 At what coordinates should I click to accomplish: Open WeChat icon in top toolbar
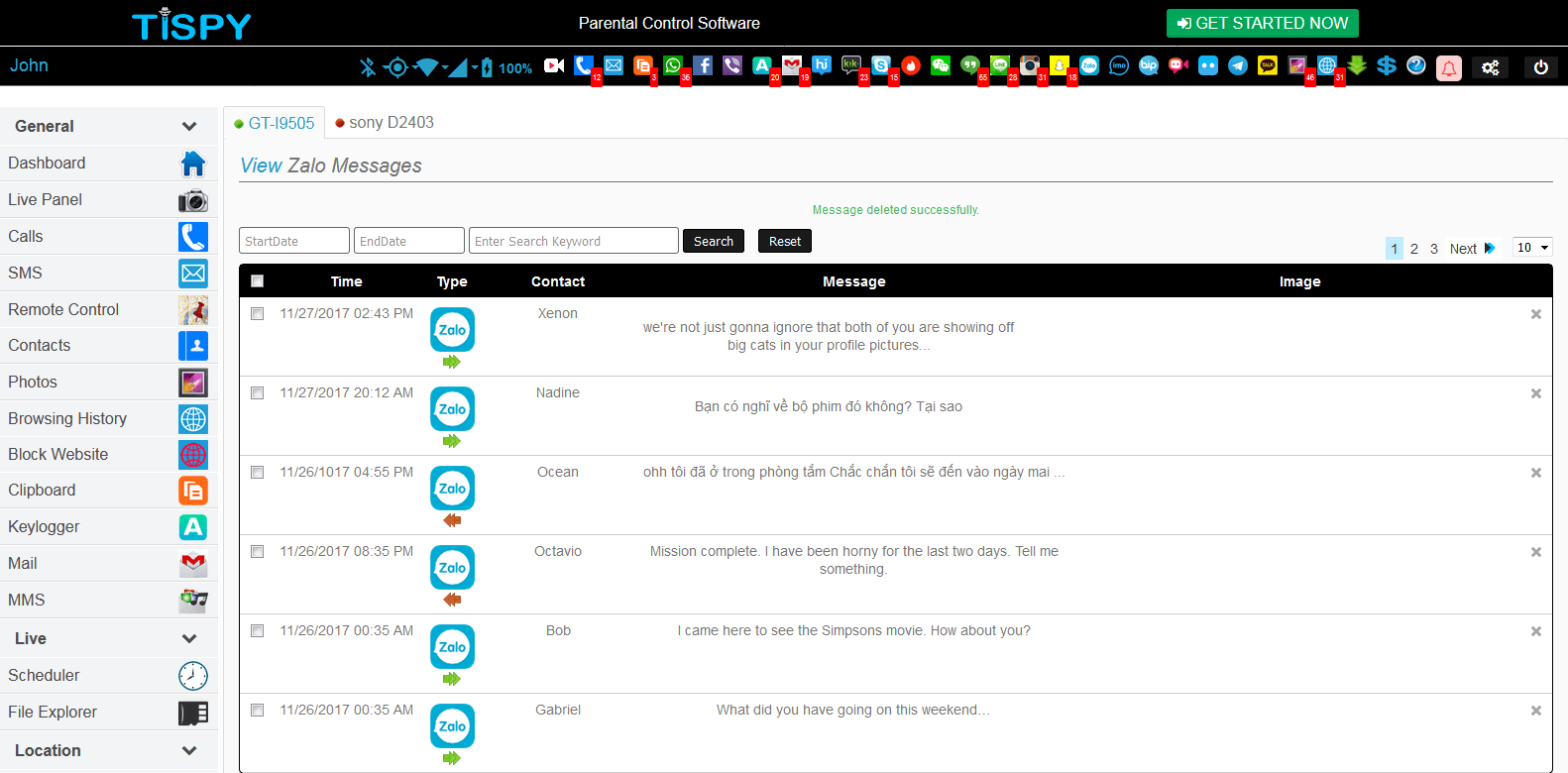tap(941, 65)
